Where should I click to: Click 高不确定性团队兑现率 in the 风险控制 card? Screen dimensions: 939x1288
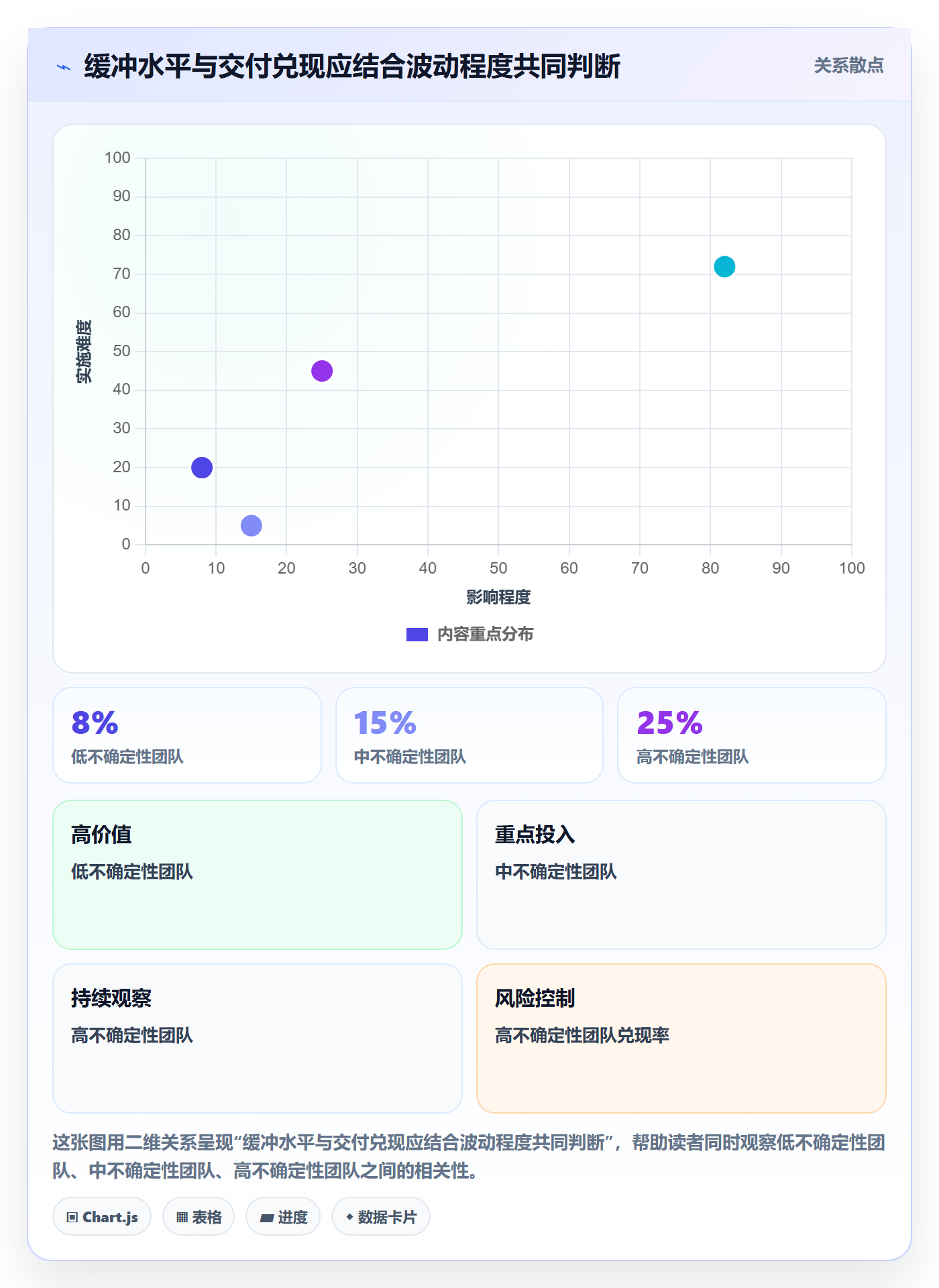click(x=582, y=1035)
